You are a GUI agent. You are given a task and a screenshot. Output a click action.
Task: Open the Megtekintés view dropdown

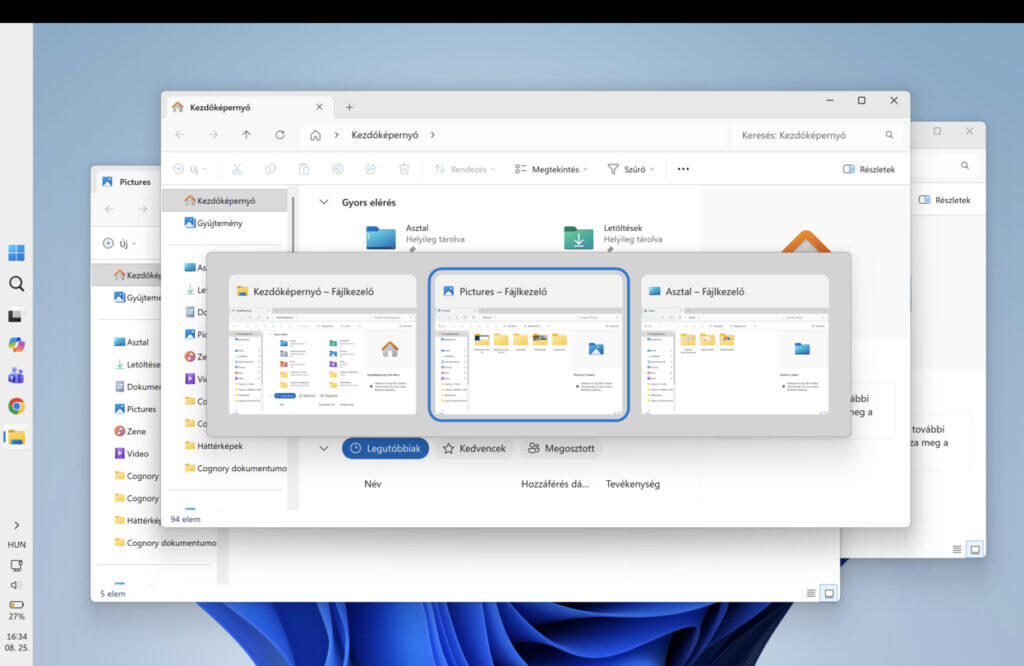pyautogui.click(x=551, y=169)
